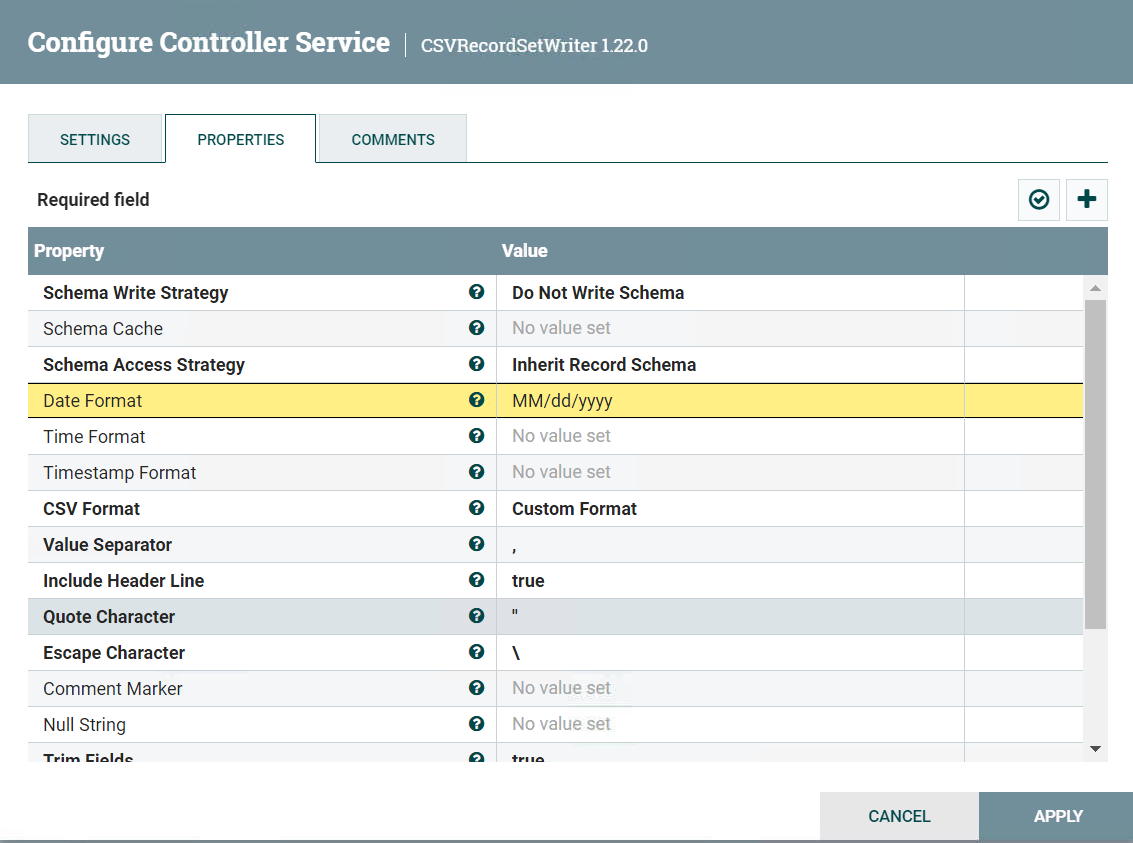This screenshot has height=843, width=1133.
Task: Open help for Quote Character property
Action: pos(477,616)
